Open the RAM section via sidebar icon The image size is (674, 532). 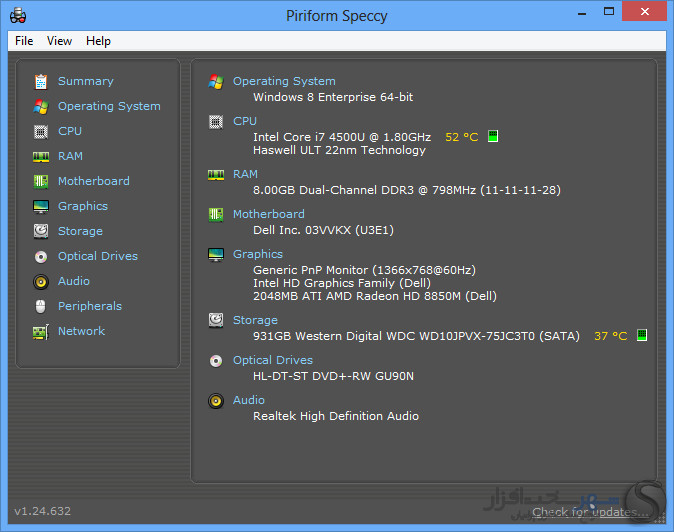pyautogui.click(x=41, y=156)
